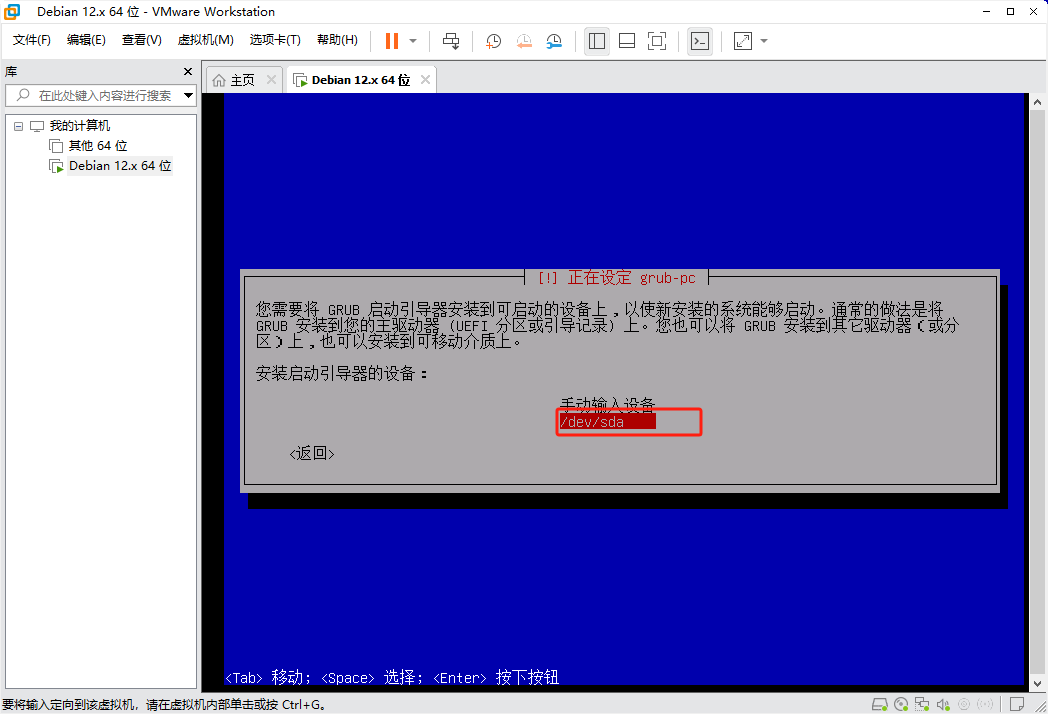Enter full screen mode from the toolbar
The height and width of the screenshot is (714, 1048).
[x=657, y=41]
